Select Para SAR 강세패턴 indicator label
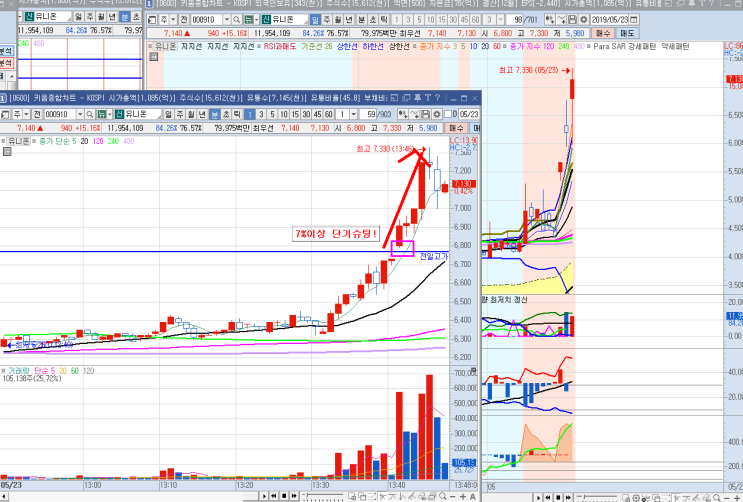Screen dimensions: 743x502 click(x=625, y=46)
